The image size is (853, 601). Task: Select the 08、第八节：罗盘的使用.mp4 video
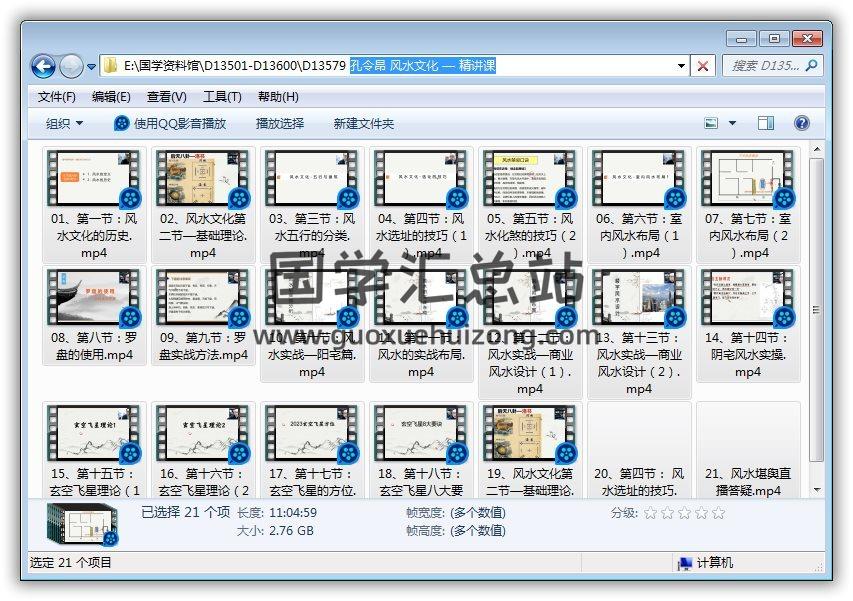[x=94, y=320]
